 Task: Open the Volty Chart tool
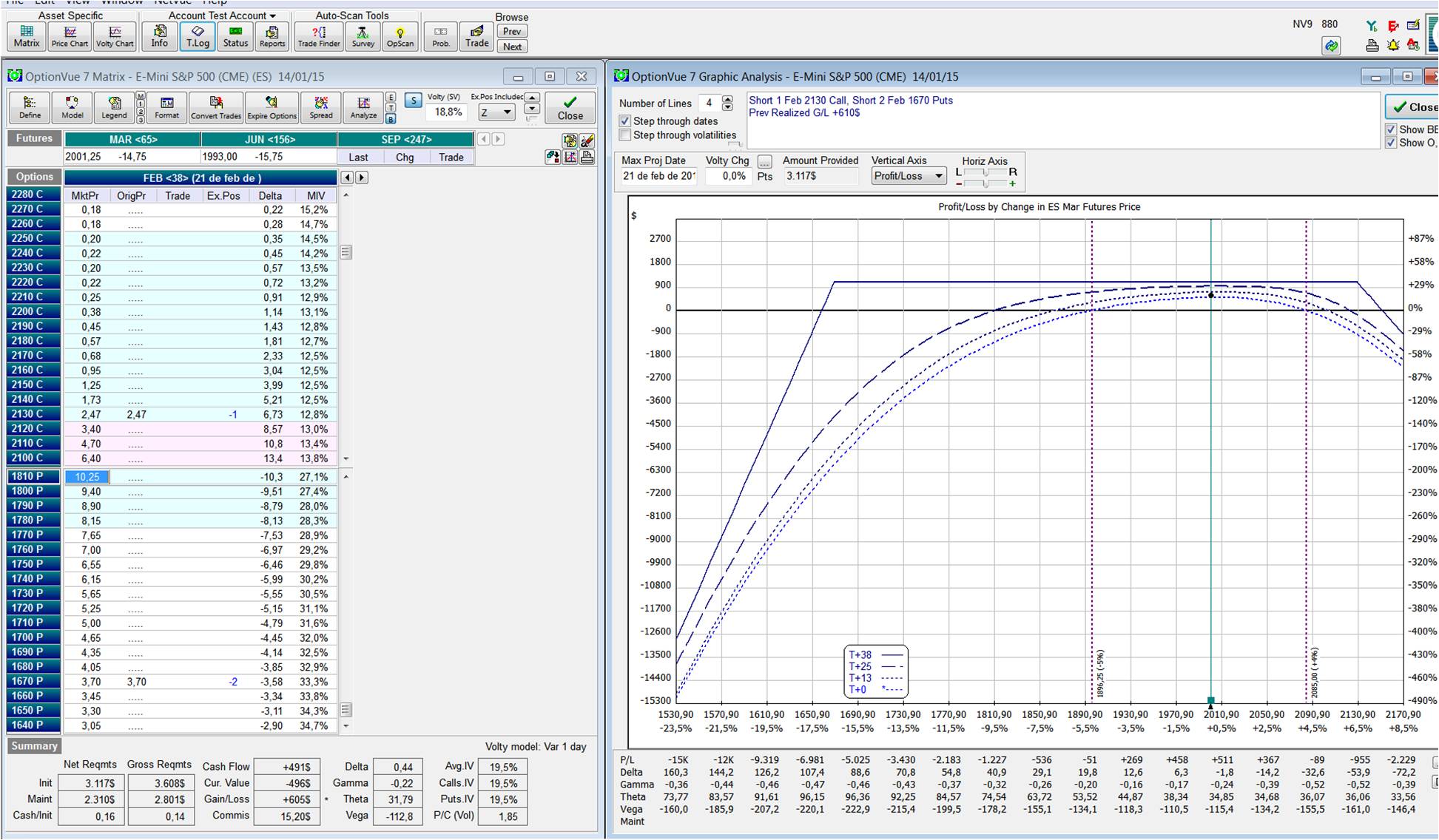(x=115, y=35)
